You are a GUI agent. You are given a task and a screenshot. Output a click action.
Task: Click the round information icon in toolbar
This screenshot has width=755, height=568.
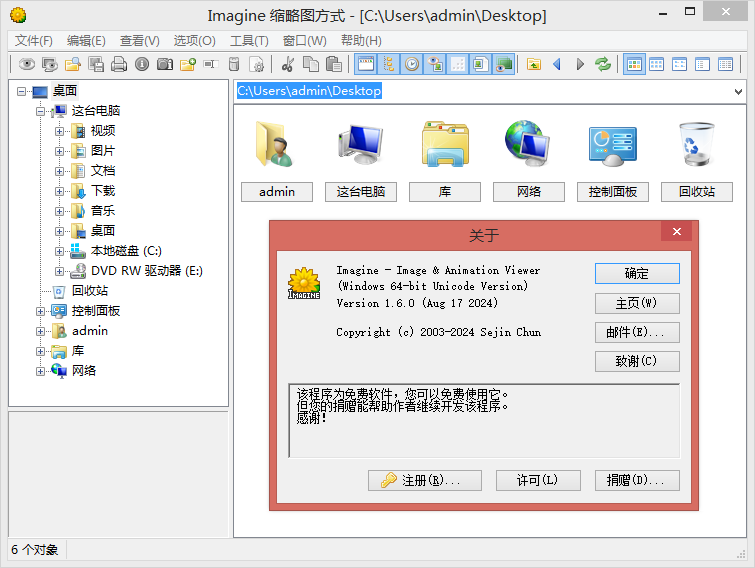pos(142,64)
